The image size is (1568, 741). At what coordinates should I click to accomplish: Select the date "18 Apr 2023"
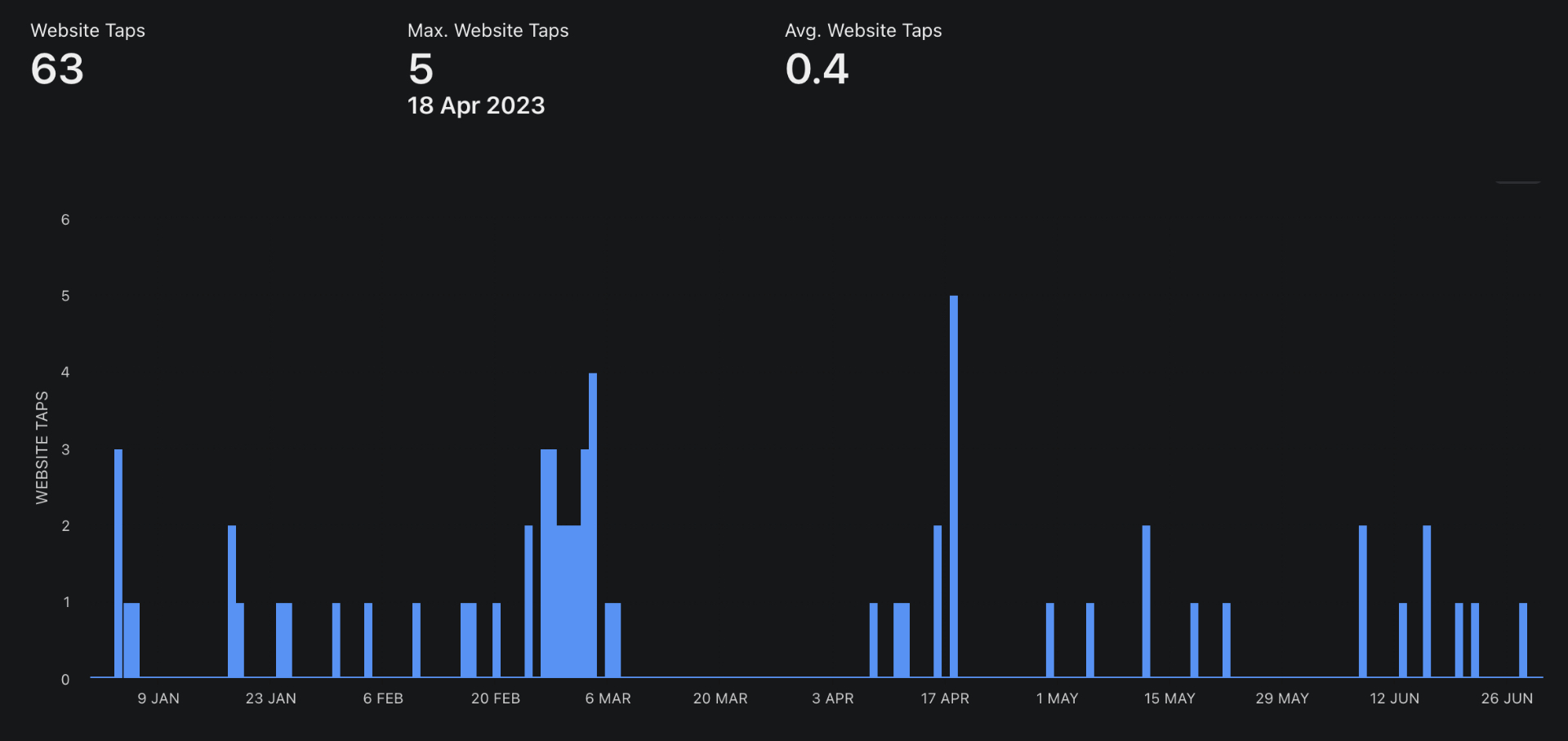coord(476,105)
